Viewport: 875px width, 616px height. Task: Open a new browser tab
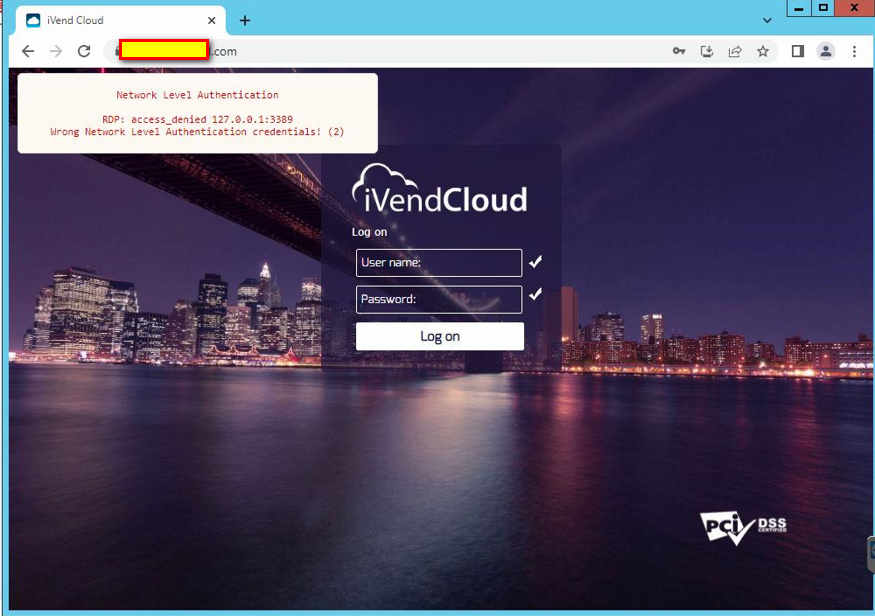pyautogui.click(x=244, y=21)
